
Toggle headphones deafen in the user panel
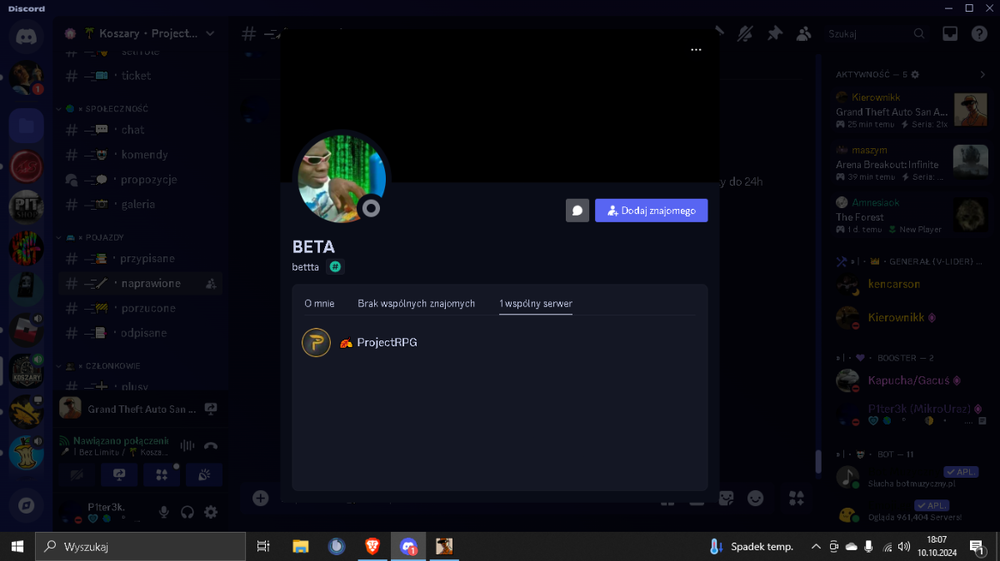[x=188, y=512]
